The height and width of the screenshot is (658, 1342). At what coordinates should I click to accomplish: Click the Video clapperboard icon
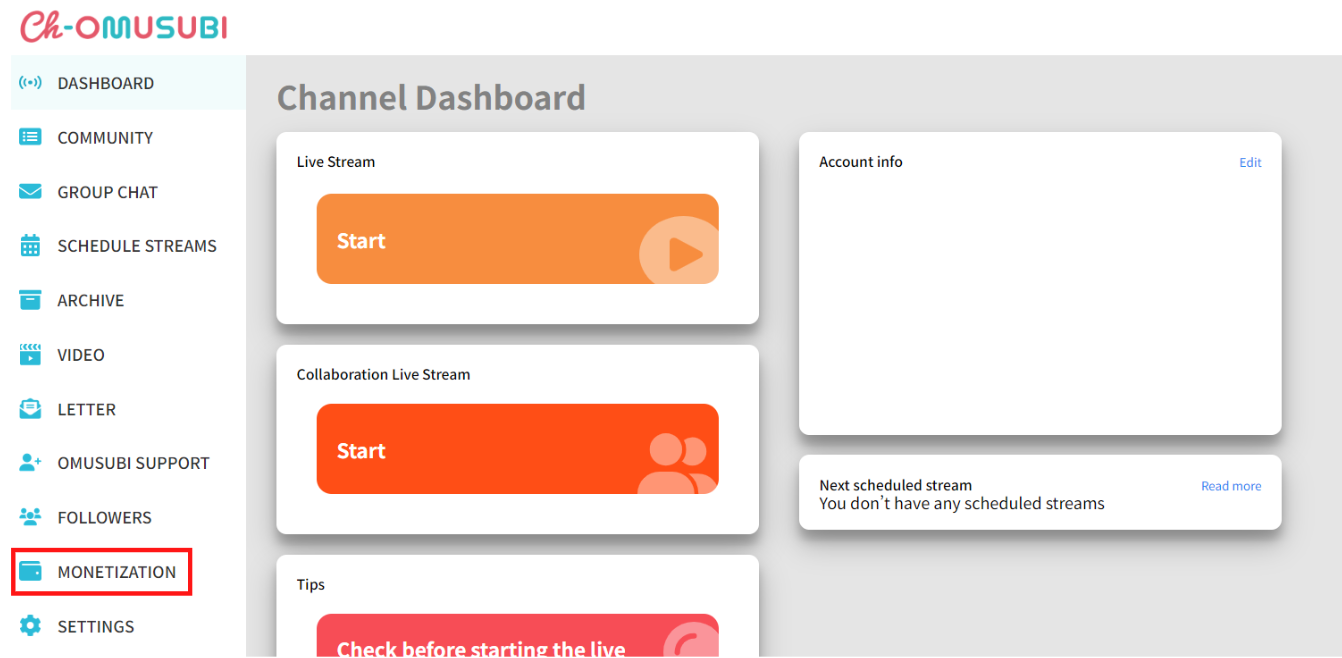(x=31, y=354)
